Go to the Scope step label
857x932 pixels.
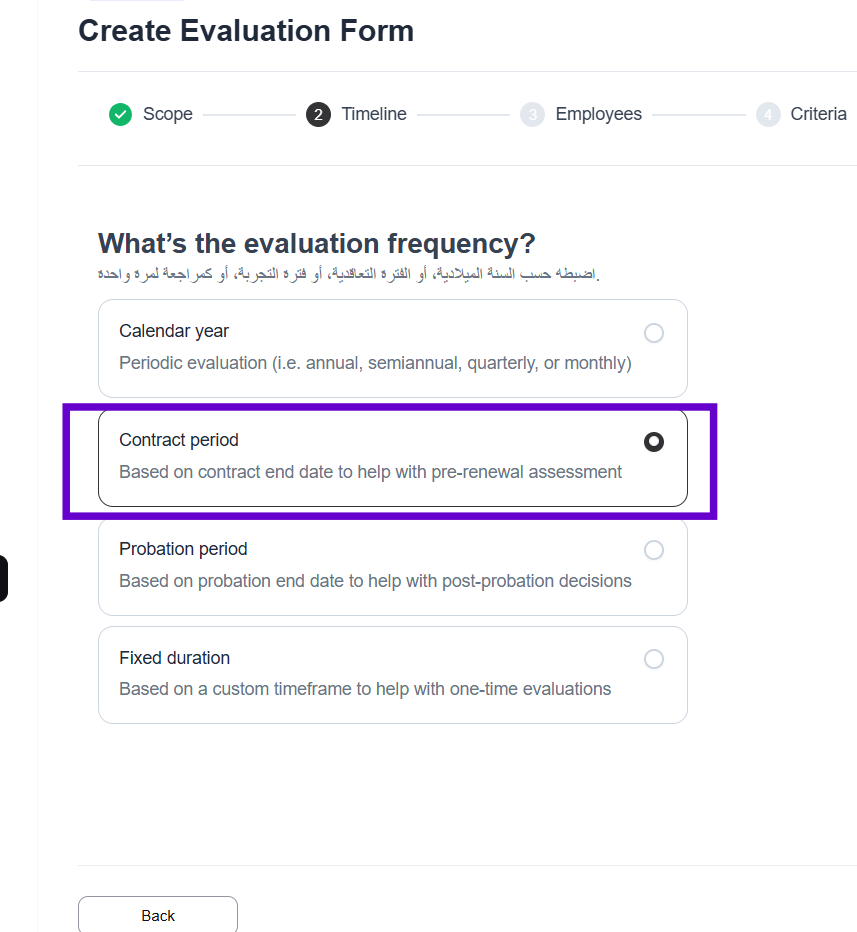pyautogui.click(x=167, y=114)
